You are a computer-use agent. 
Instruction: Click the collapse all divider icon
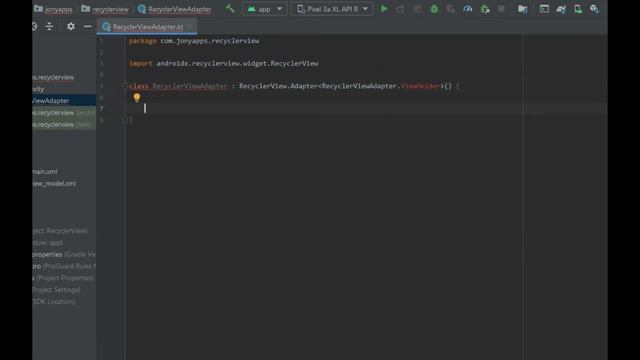coord(49,27)
